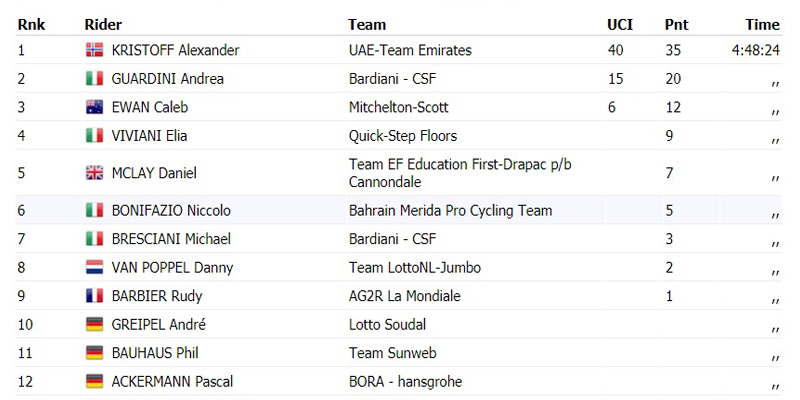
Task: Click the UCI column header
Action: [x=620, y=24]
